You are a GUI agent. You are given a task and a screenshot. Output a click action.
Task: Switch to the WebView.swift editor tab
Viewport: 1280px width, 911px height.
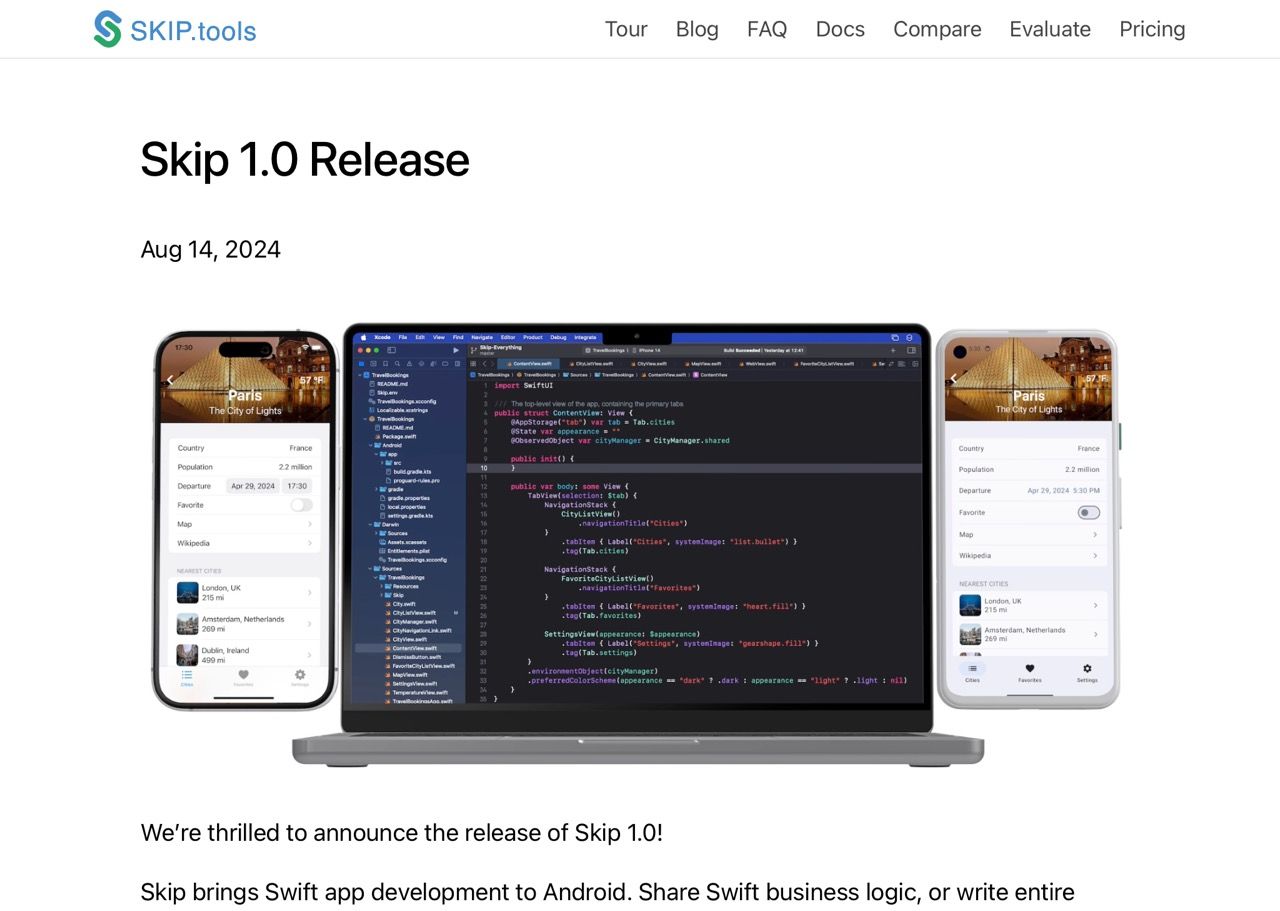pos(760,363)
